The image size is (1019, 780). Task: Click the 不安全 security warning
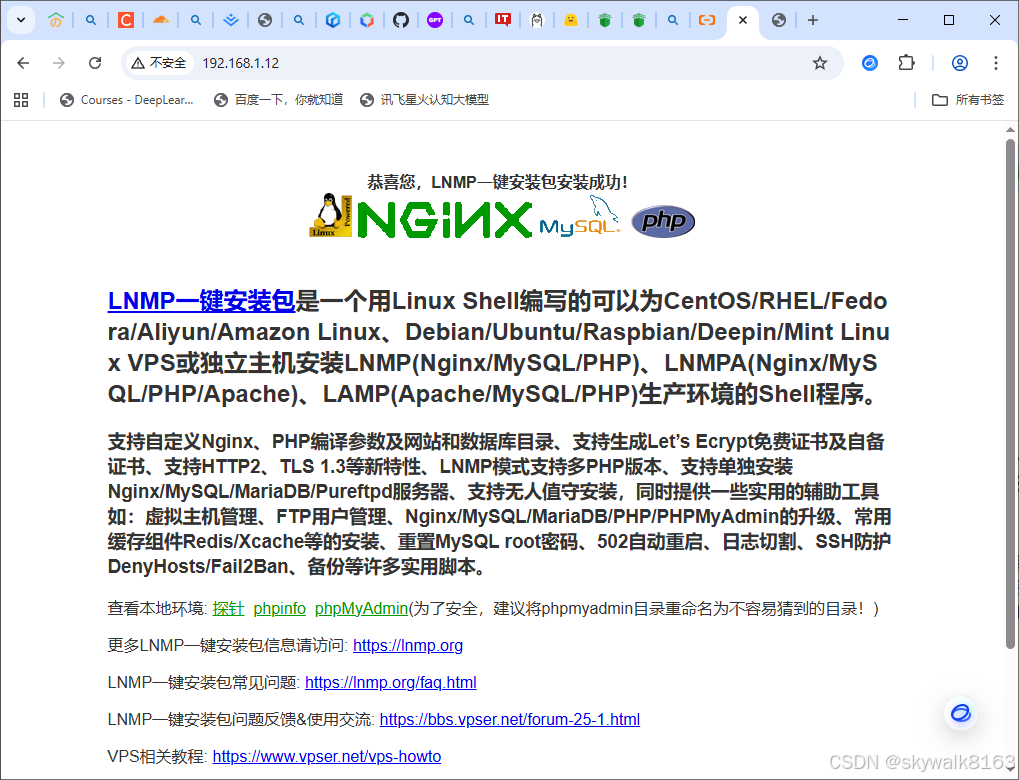tap(159, 61)
